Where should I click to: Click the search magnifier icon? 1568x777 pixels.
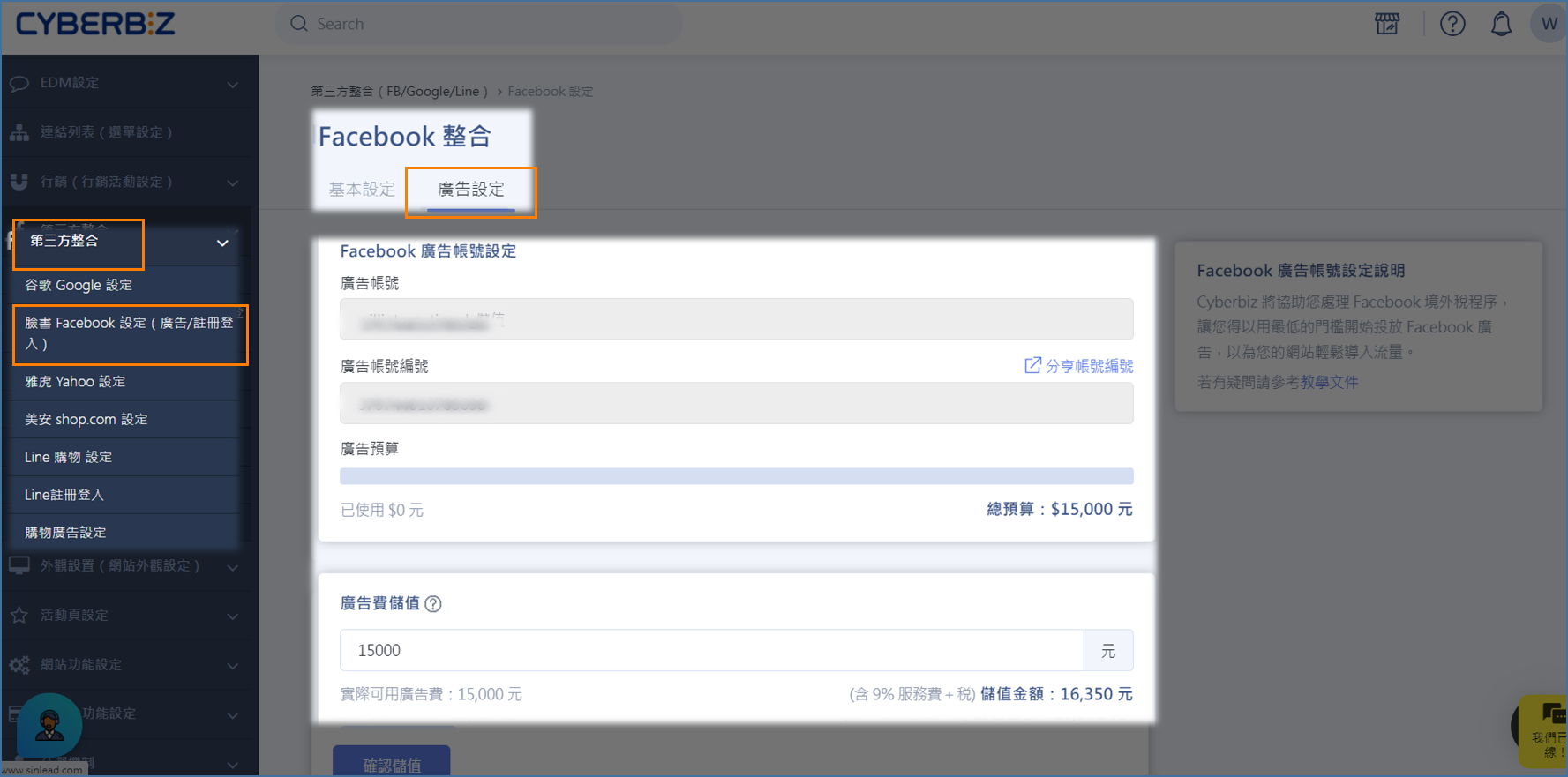(299, 24)
